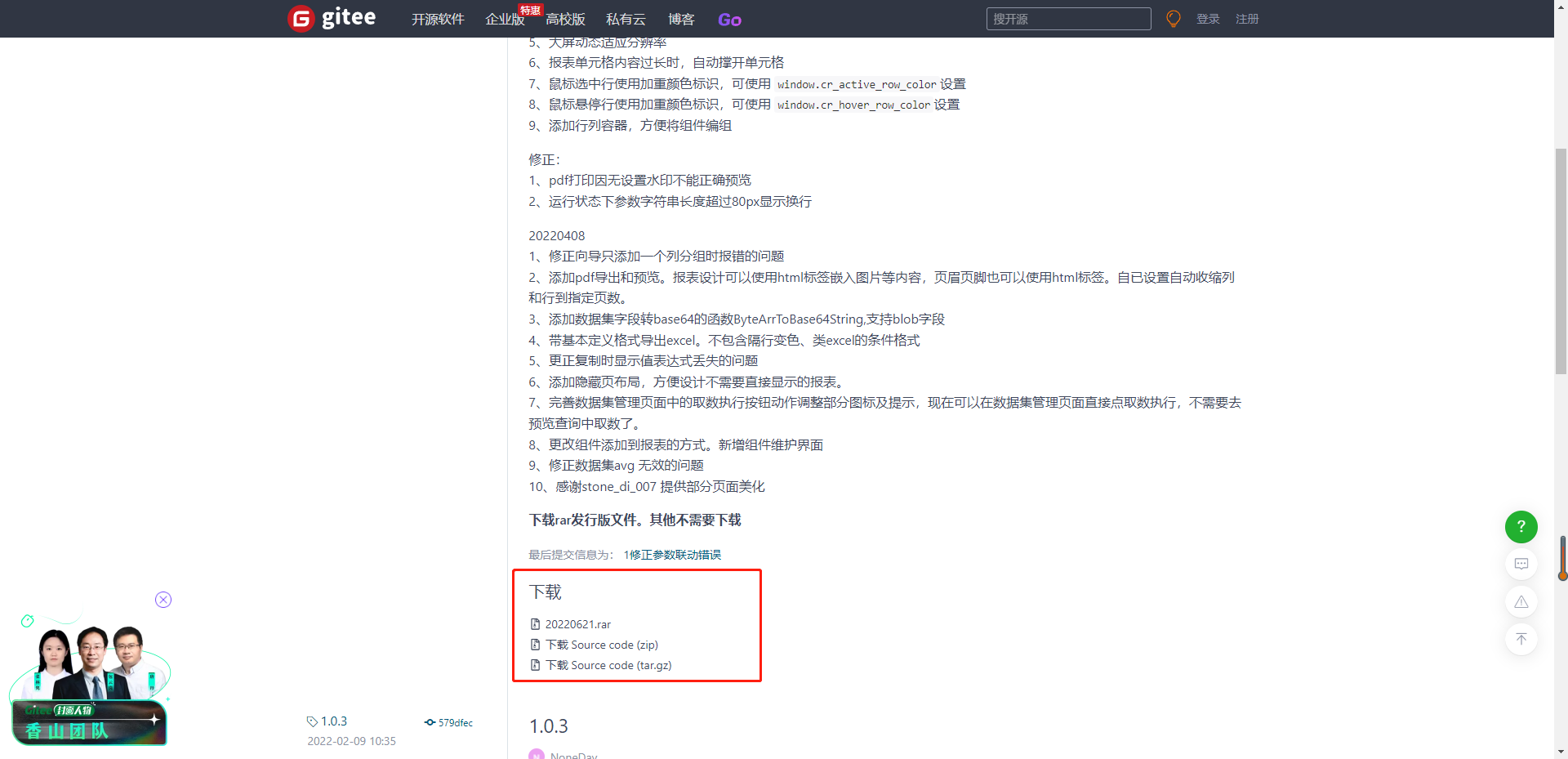Click the 20220408 changelog date heading

click(557, 235)
